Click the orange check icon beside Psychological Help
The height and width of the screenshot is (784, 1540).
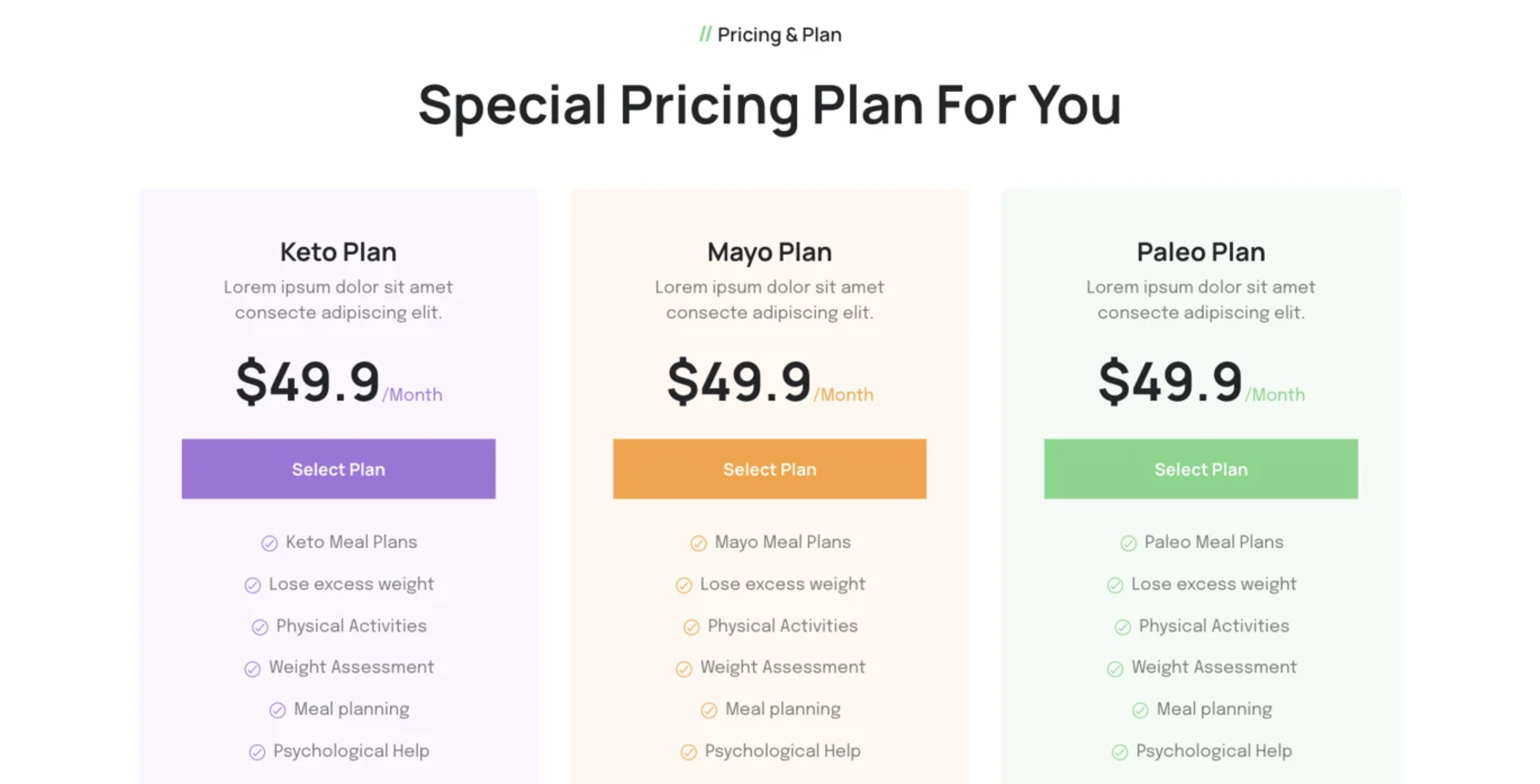click(x=689, y=752)
